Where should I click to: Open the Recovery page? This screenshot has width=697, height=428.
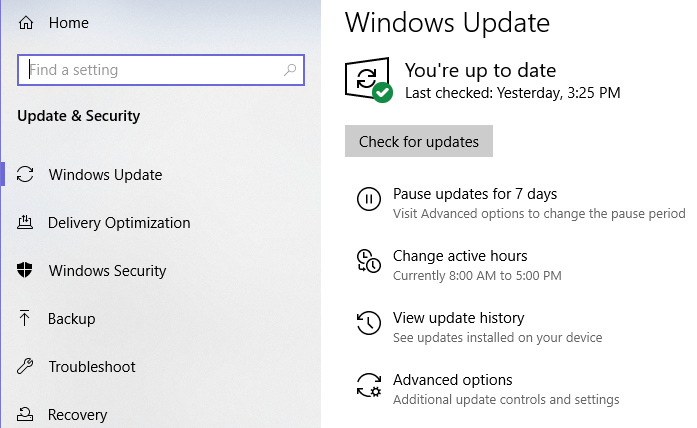click(77, 415)
